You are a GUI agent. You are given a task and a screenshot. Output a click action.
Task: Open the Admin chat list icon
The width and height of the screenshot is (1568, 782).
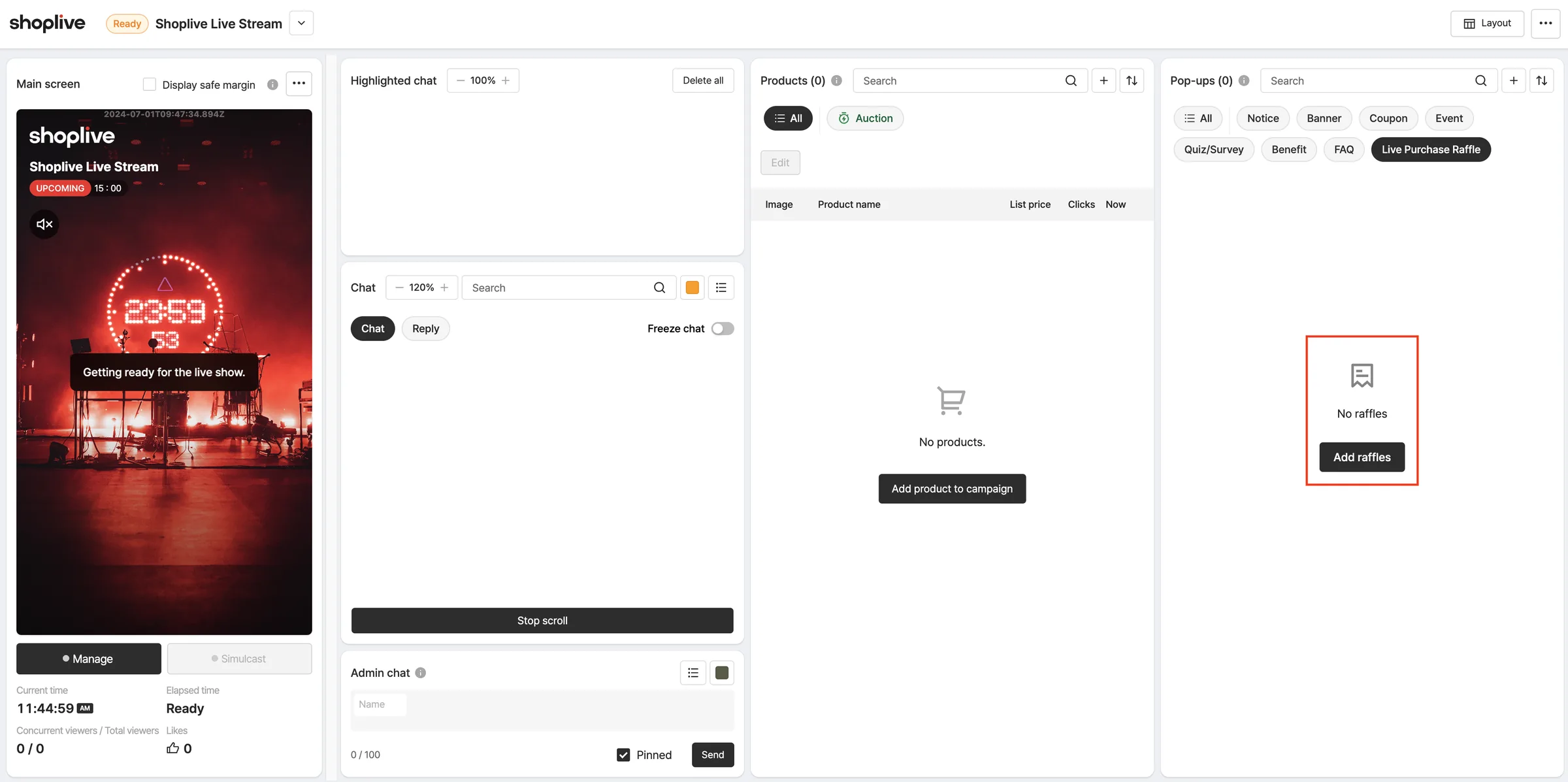(693, 672)
